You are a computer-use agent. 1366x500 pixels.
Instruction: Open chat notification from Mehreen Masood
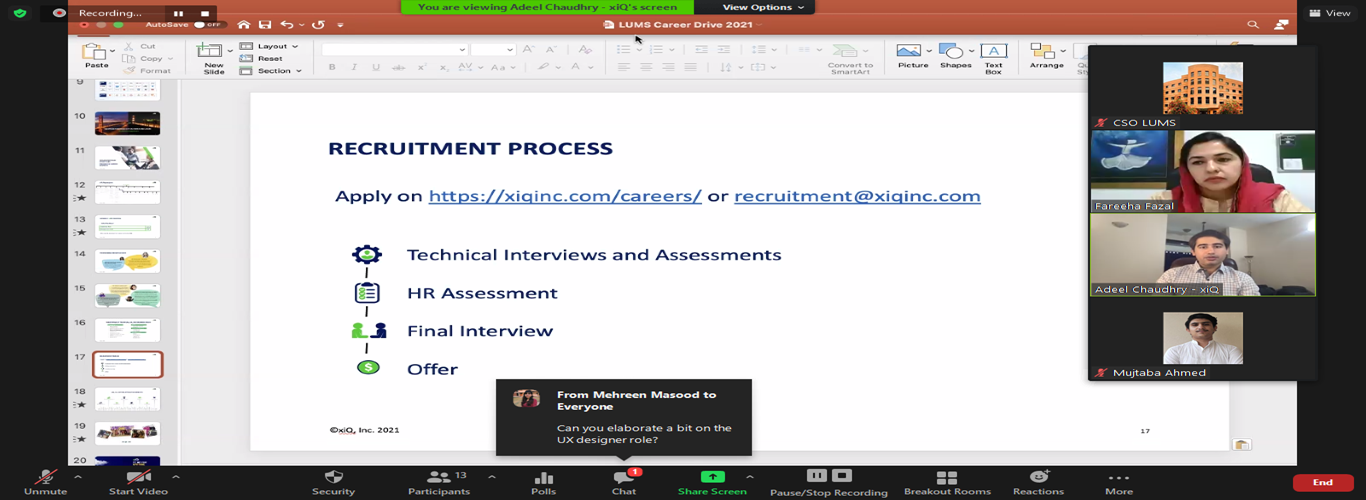click(x=623, y=417)
